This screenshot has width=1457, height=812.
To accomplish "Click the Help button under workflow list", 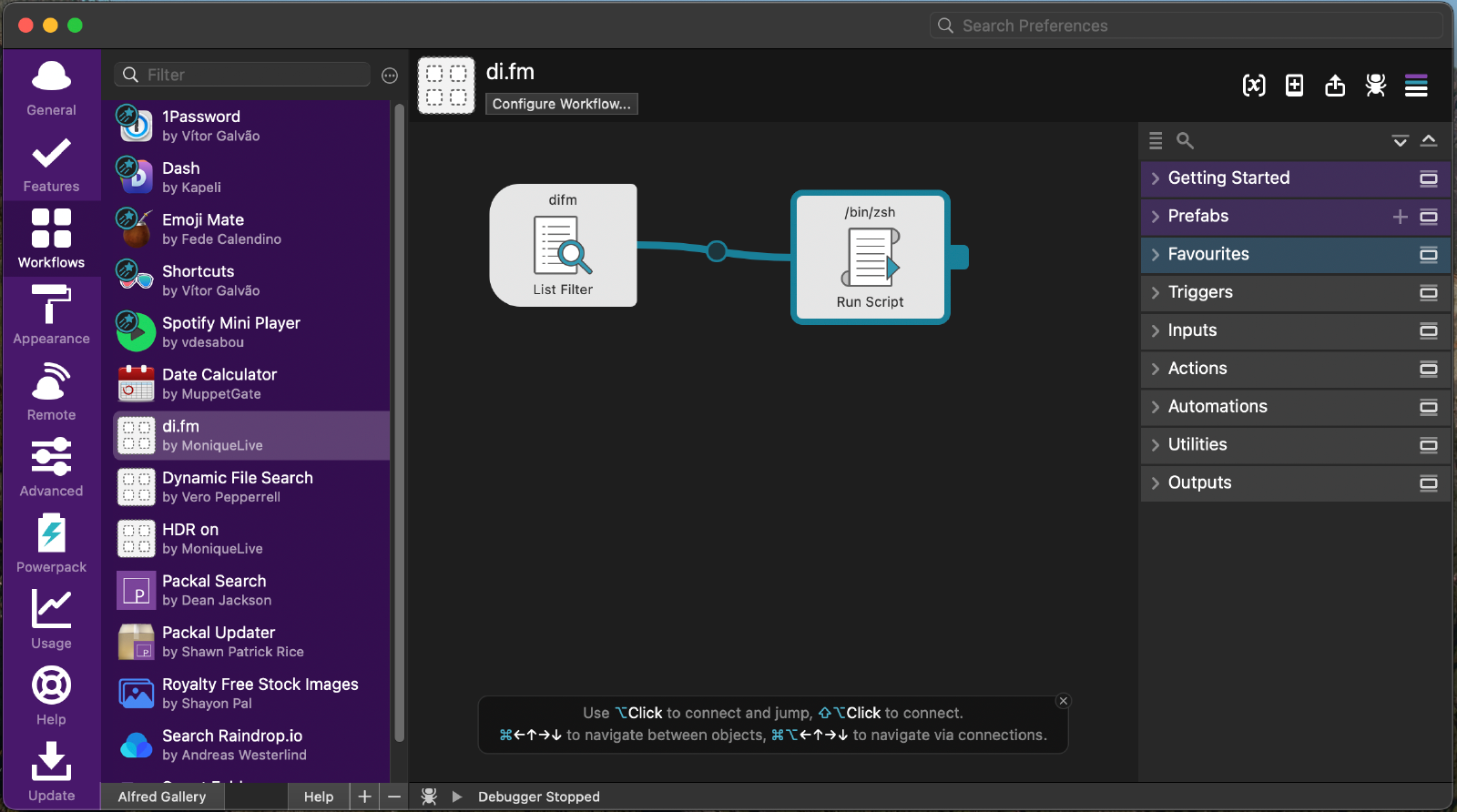I will [x=319, y=797].
